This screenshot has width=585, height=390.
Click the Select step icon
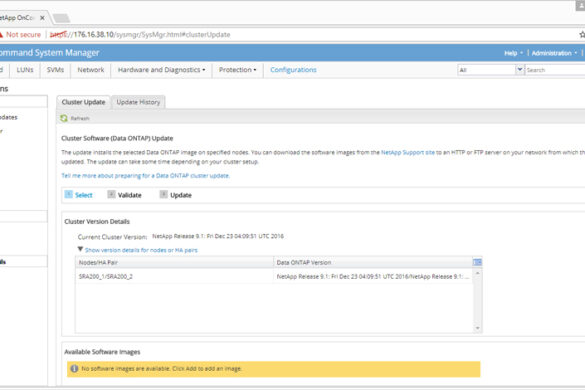coord(68,194)
